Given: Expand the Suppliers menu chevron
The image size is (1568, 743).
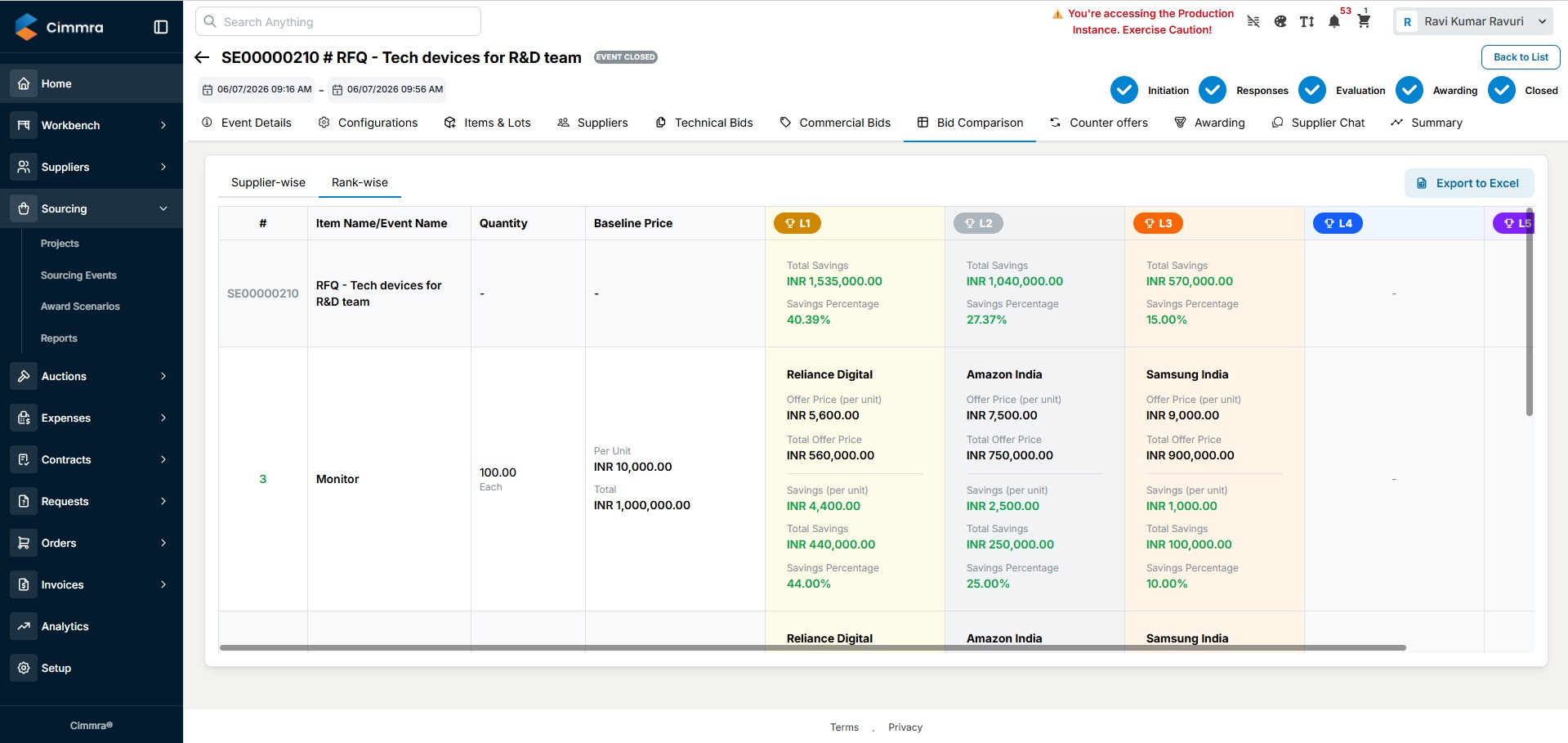Looking at the screenshot, I should point(163,167).
